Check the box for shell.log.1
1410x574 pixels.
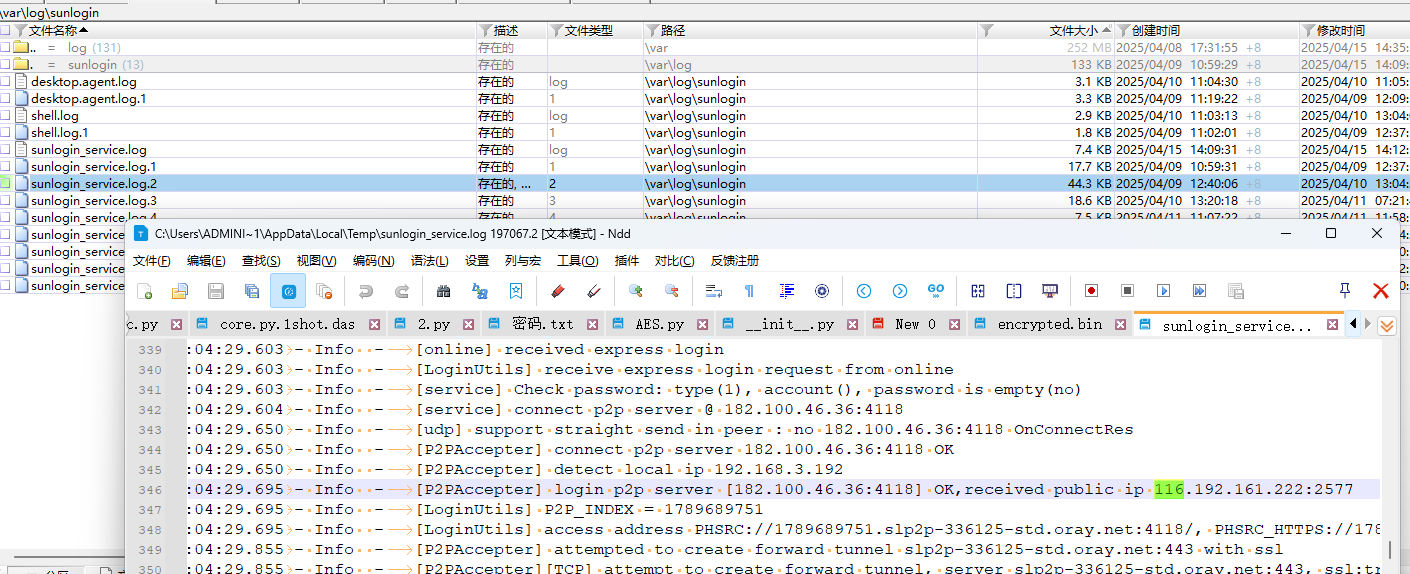pyautogui.click(x=6, y=133)
